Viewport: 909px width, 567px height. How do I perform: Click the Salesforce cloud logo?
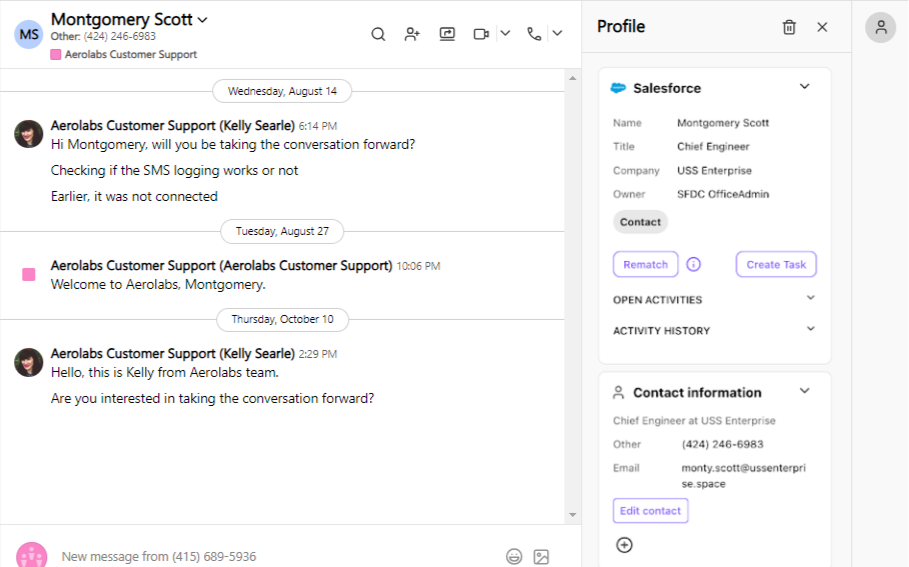pos(618,88)
